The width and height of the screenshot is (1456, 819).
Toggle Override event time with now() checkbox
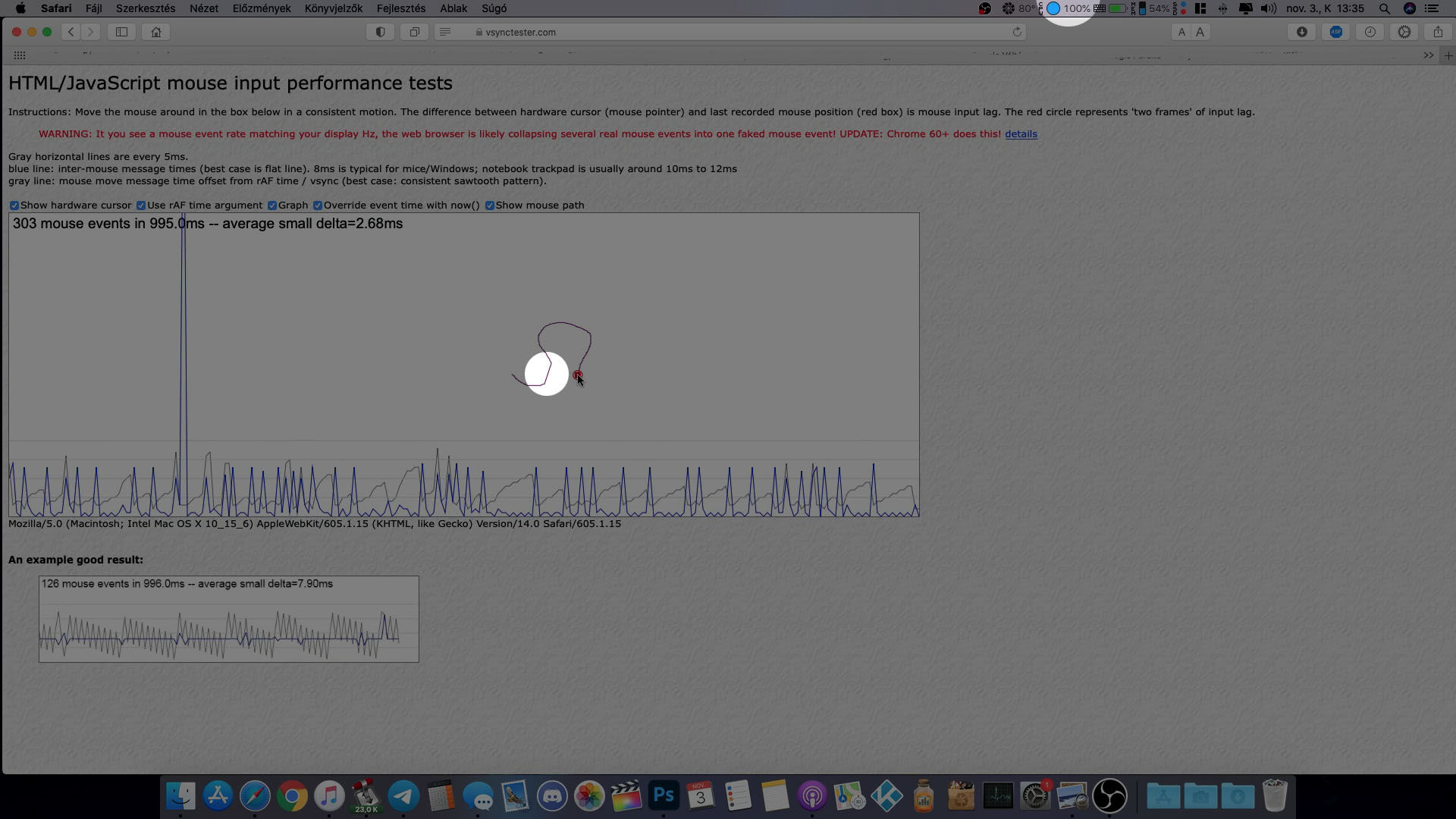click(318, 206)
